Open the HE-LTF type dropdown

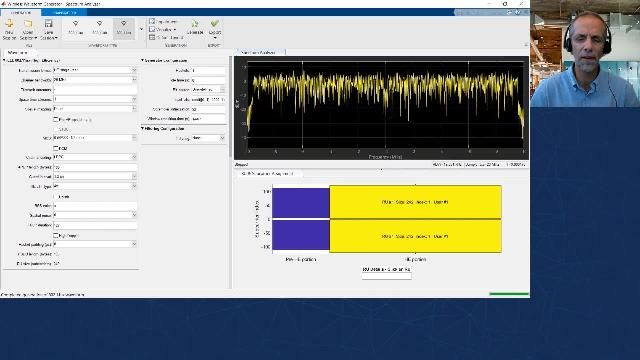click(x=134, y=186)
